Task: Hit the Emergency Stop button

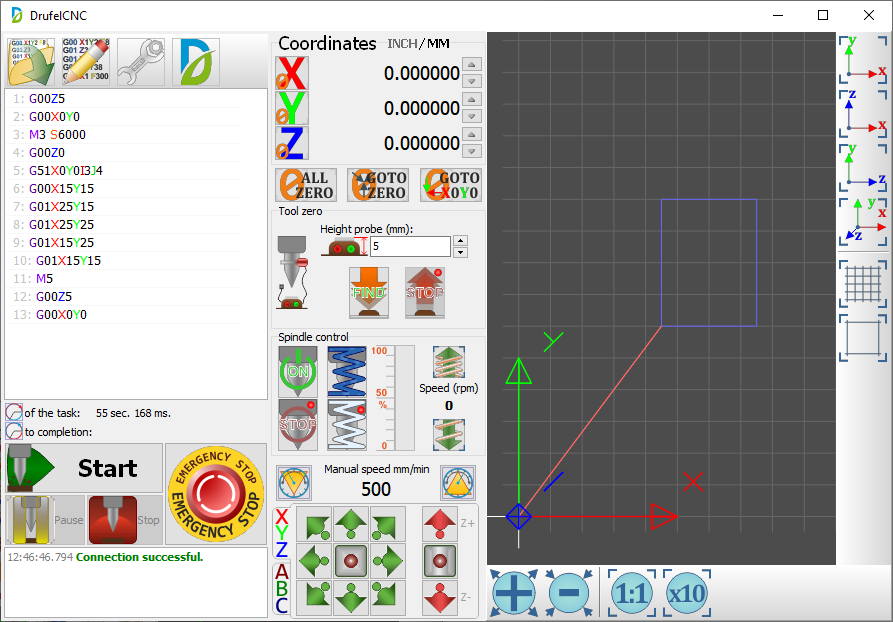Action: click(x=216, y=494)
